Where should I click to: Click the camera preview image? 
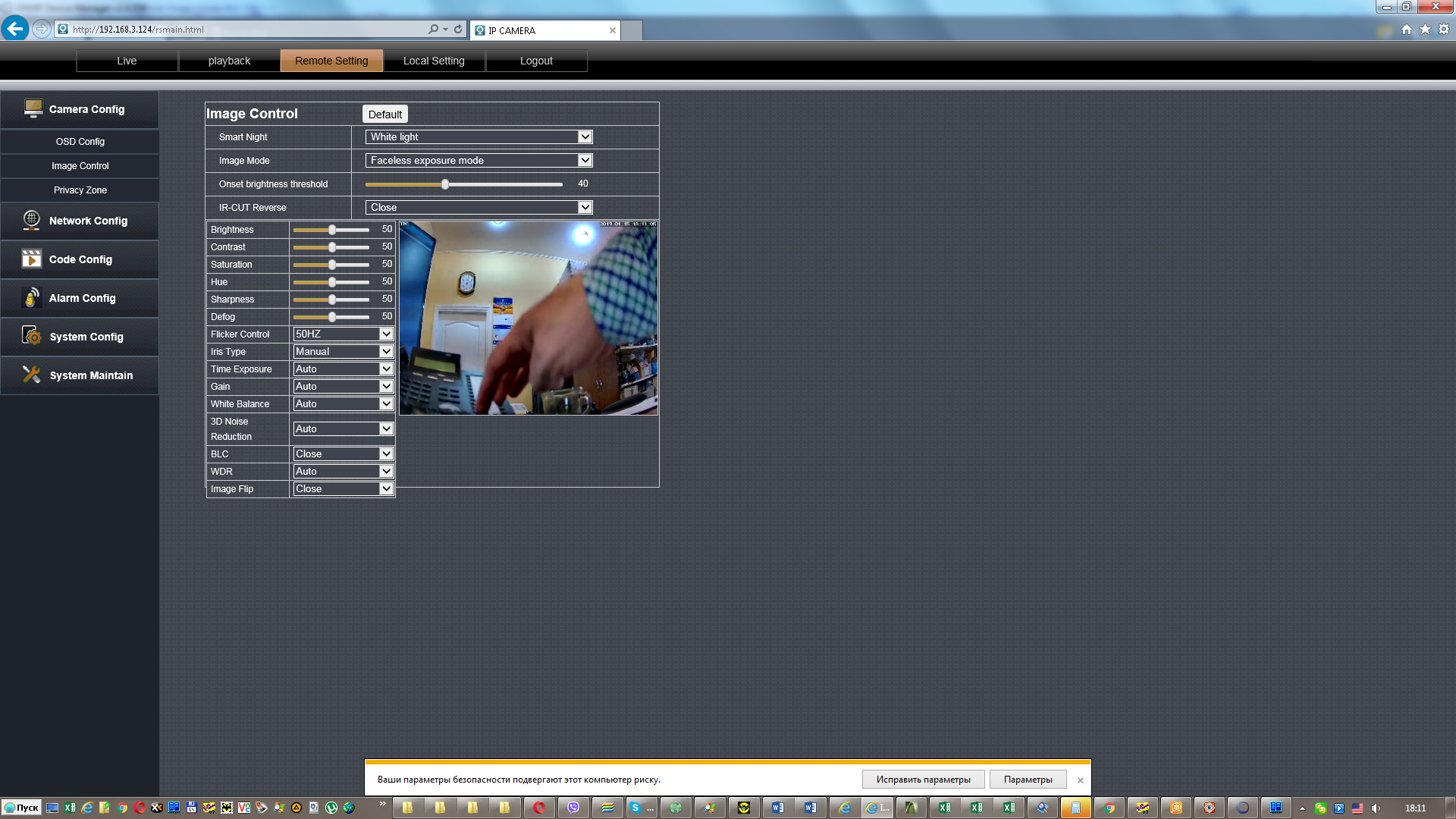(529, 318)
